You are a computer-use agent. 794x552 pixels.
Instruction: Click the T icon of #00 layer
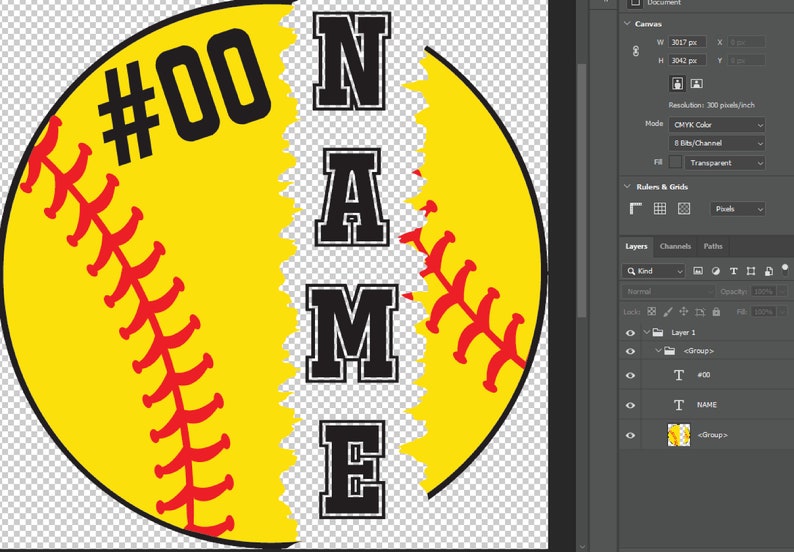click(x=679, y=375)
